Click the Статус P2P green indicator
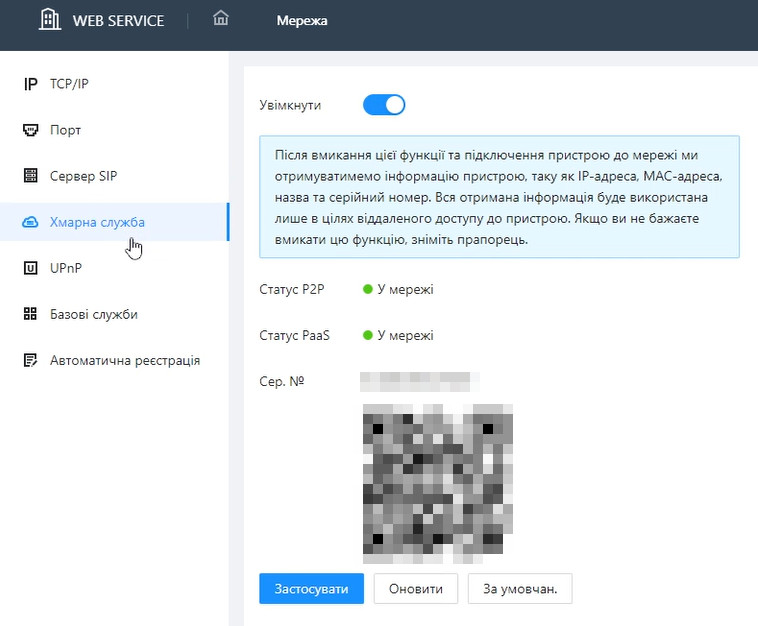 coord(367,290)
